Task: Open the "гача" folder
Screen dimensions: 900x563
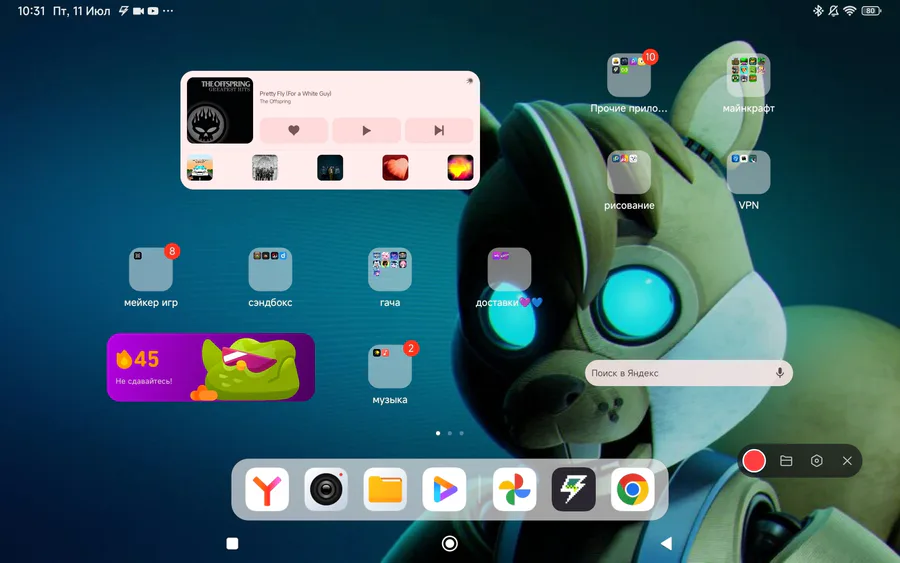Action: (390, 269)
